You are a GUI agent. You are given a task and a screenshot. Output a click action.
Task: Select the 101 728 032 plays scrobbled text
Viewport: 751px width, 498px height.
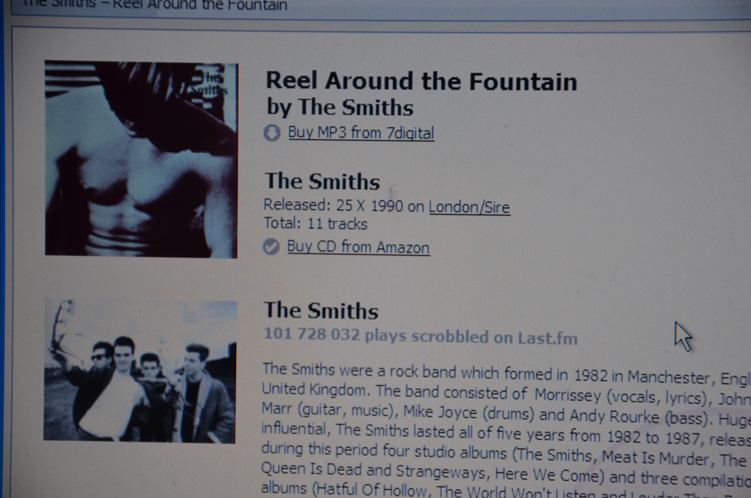click(x=421, y=337)
